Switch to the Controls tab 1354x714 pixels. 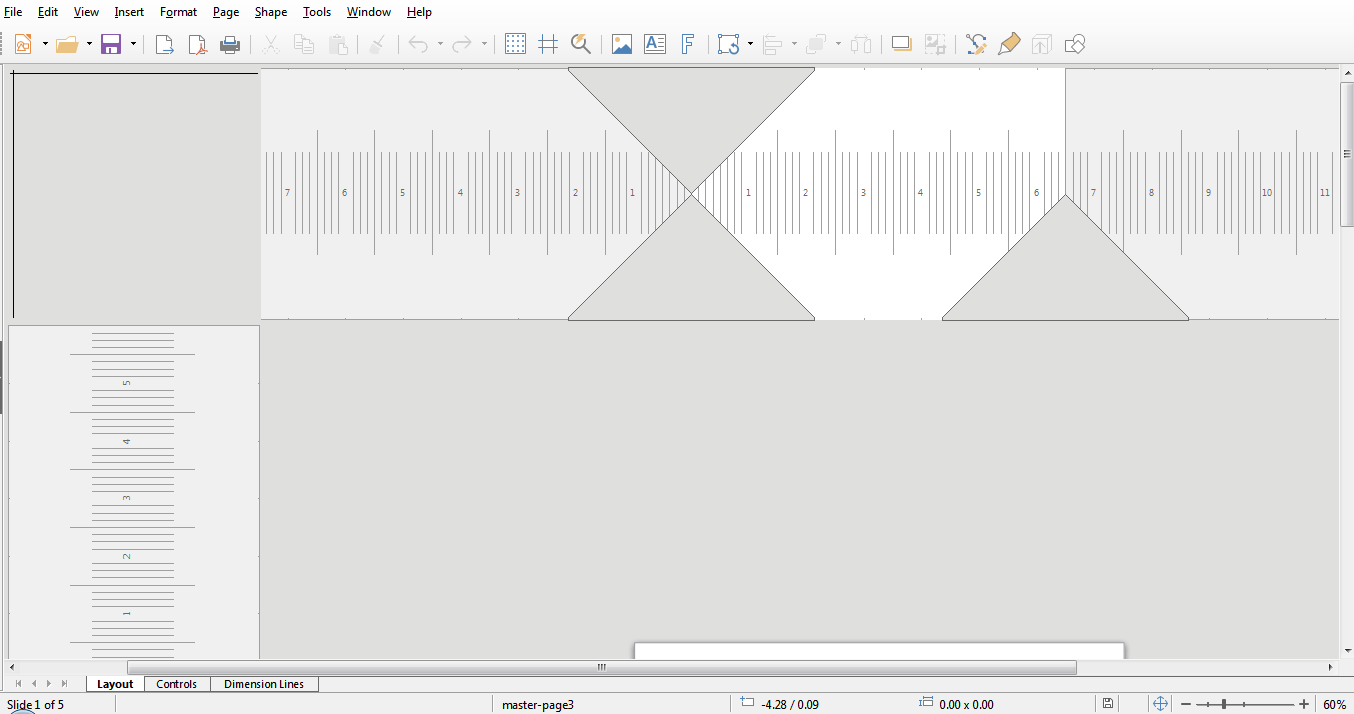tap(177, 684)
